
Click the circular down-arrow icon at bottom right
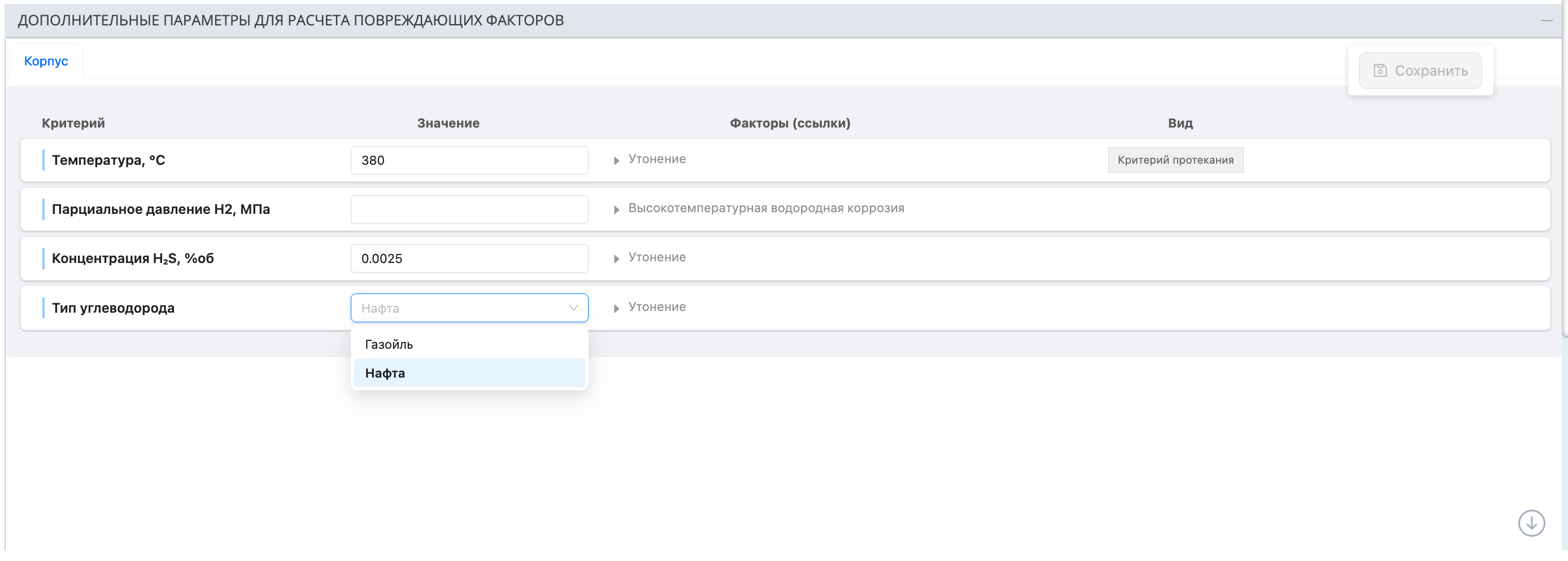click(x=1532, y=523)
